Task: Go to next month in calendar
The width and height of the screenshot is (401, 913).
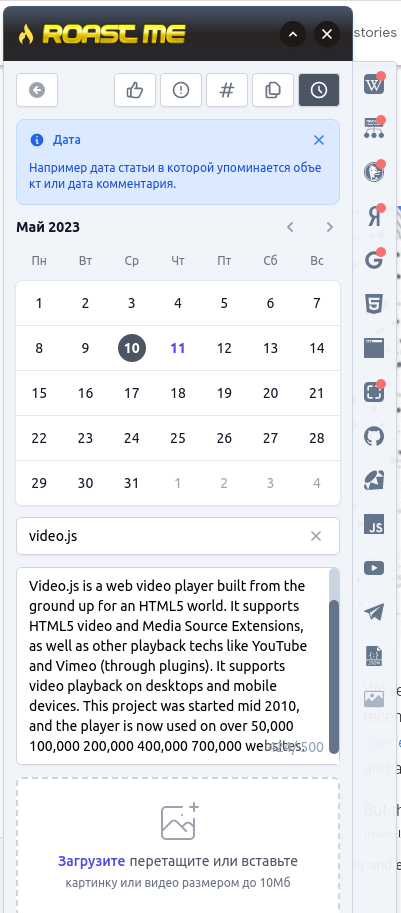Action: pos(330,227)
